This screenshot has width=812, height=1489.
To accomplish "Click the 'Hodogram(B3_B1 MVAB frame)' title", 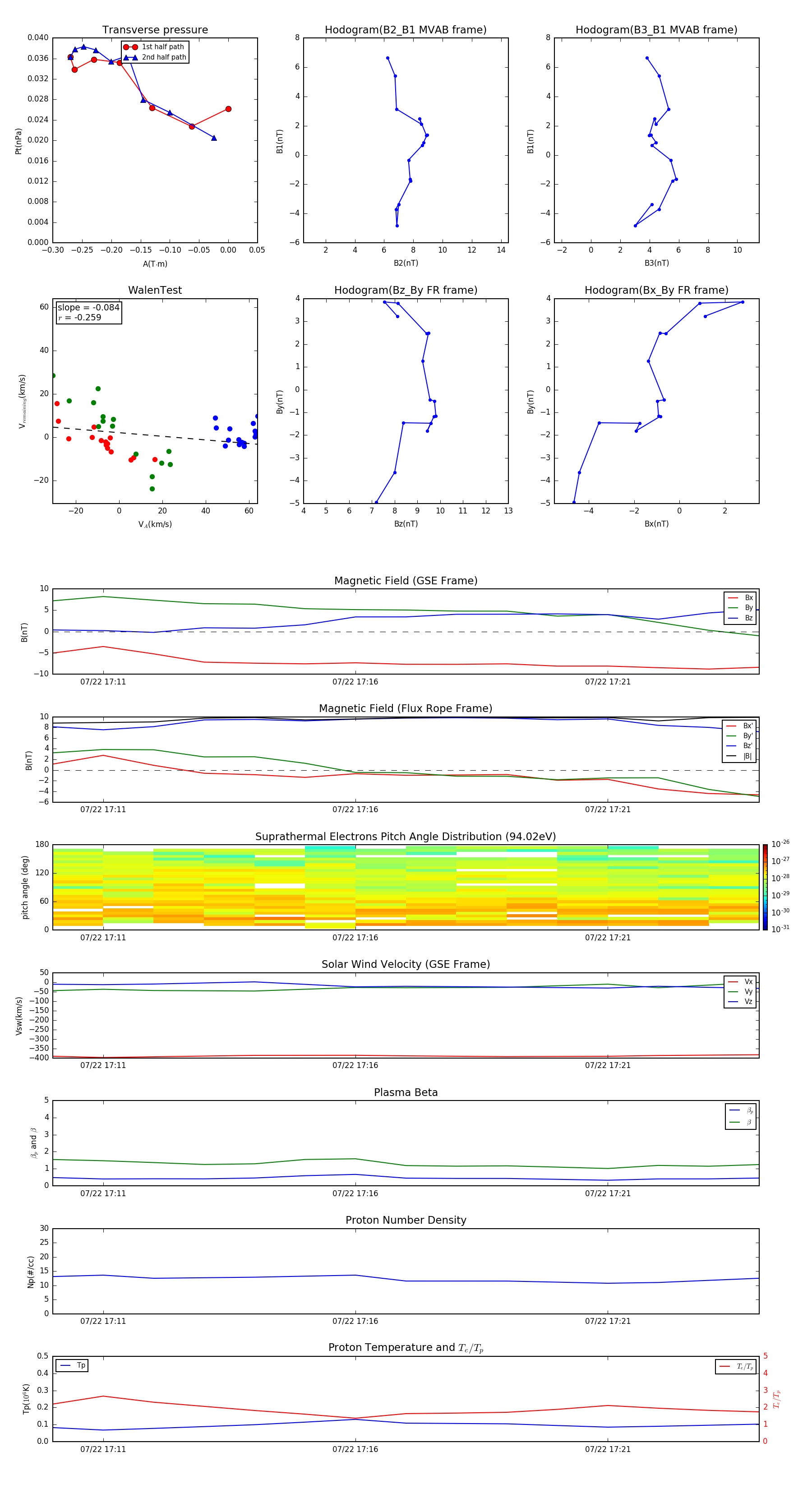I will click(656, 30).
